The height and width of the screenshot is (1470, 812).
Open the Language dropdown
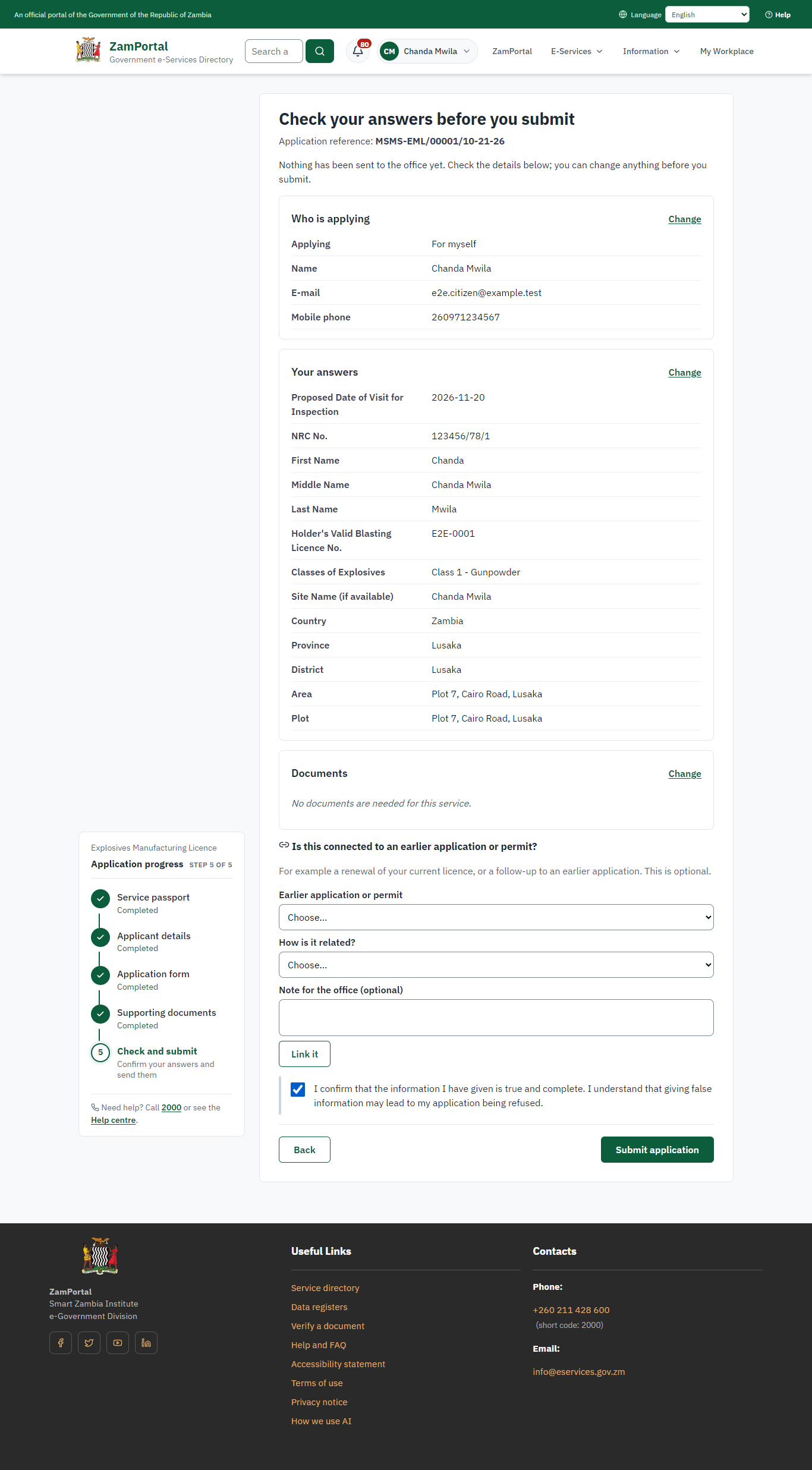click(707, 15)
